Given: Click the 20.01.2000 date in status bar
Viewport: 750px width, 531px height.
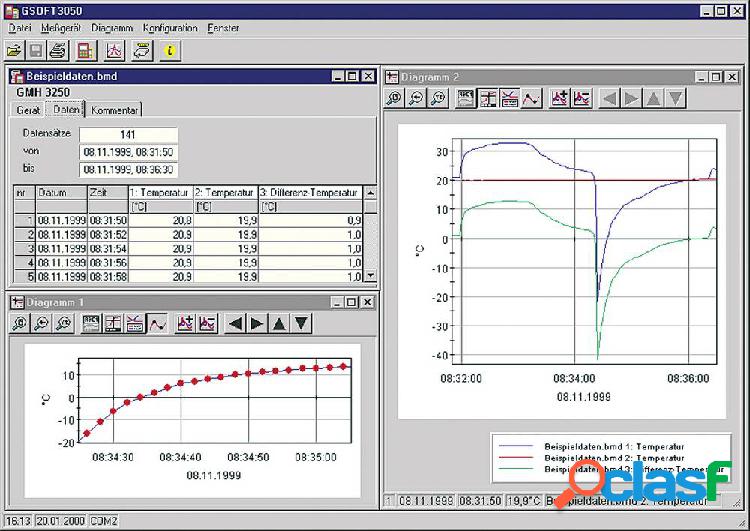Looking at the screenshot, I should (60, 520).
